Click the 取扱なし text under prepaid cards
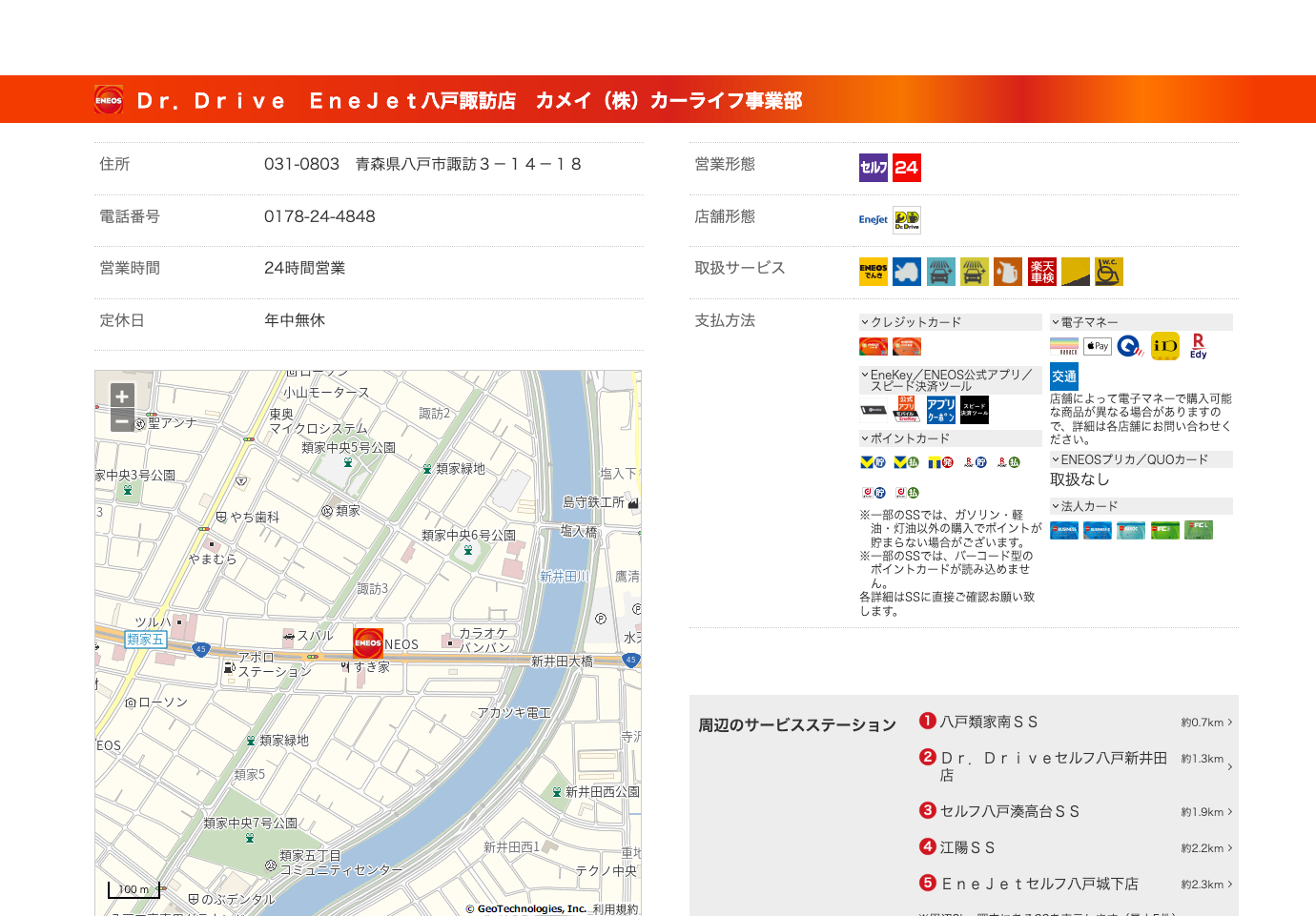This screenshot has height=916, width=1316. 1080,479
